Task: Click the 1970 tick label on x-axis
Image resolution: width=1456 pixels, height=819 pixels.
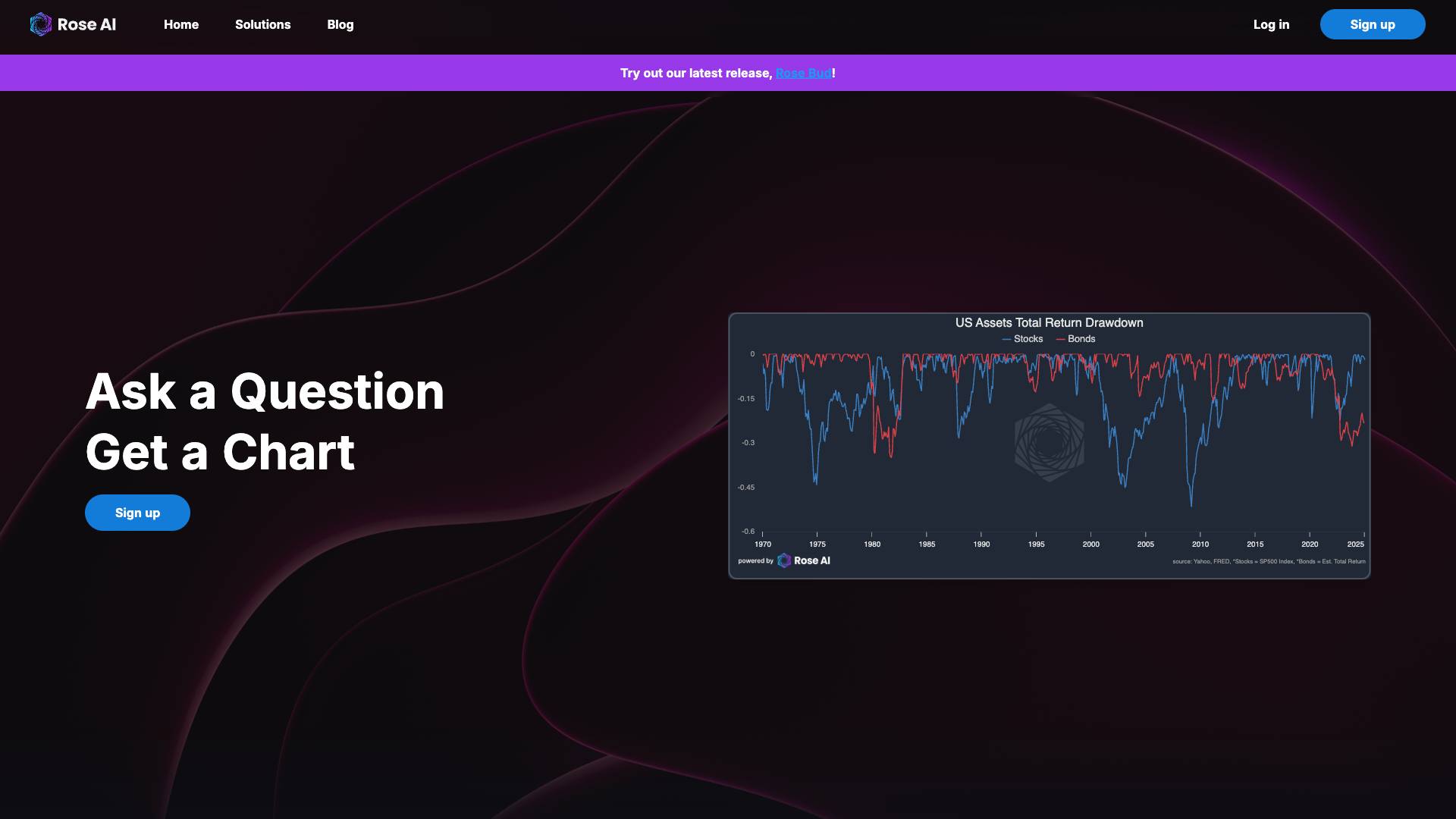Action: [x=763, y=544]
